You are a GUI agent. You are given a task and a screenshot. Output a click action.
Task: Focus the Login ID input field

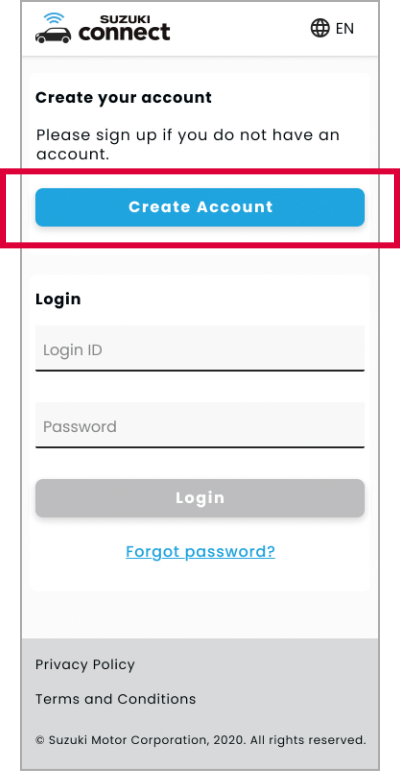pos(200,348)
